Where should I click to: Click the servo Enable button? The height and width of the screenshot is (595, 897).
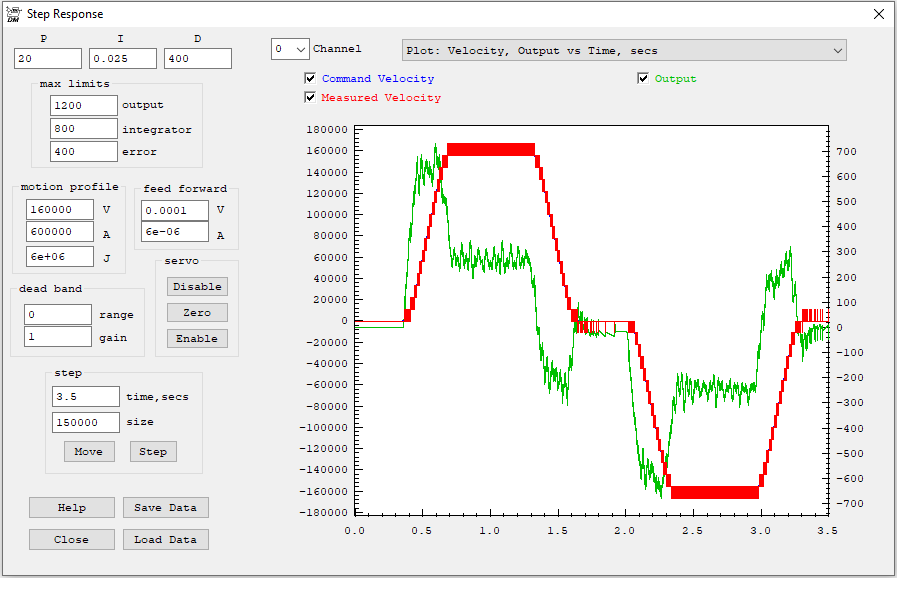tap(197, 339)
